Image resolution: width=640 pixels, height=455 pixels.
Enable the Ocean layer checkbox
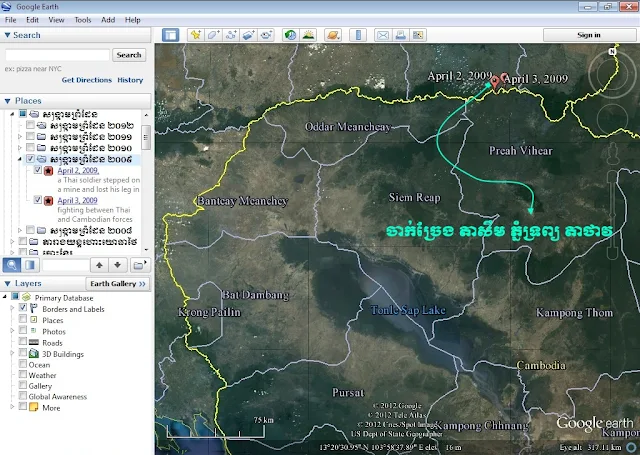coord(23,364)
